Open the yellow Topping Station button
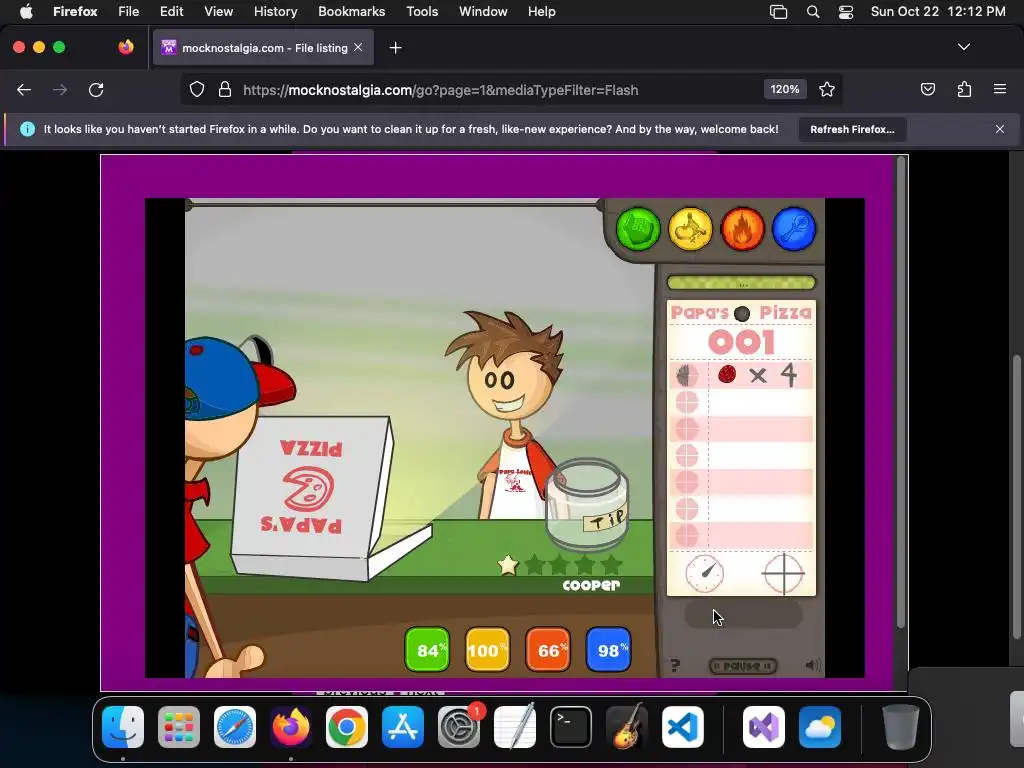1024x768 pixels. (690, 229)
